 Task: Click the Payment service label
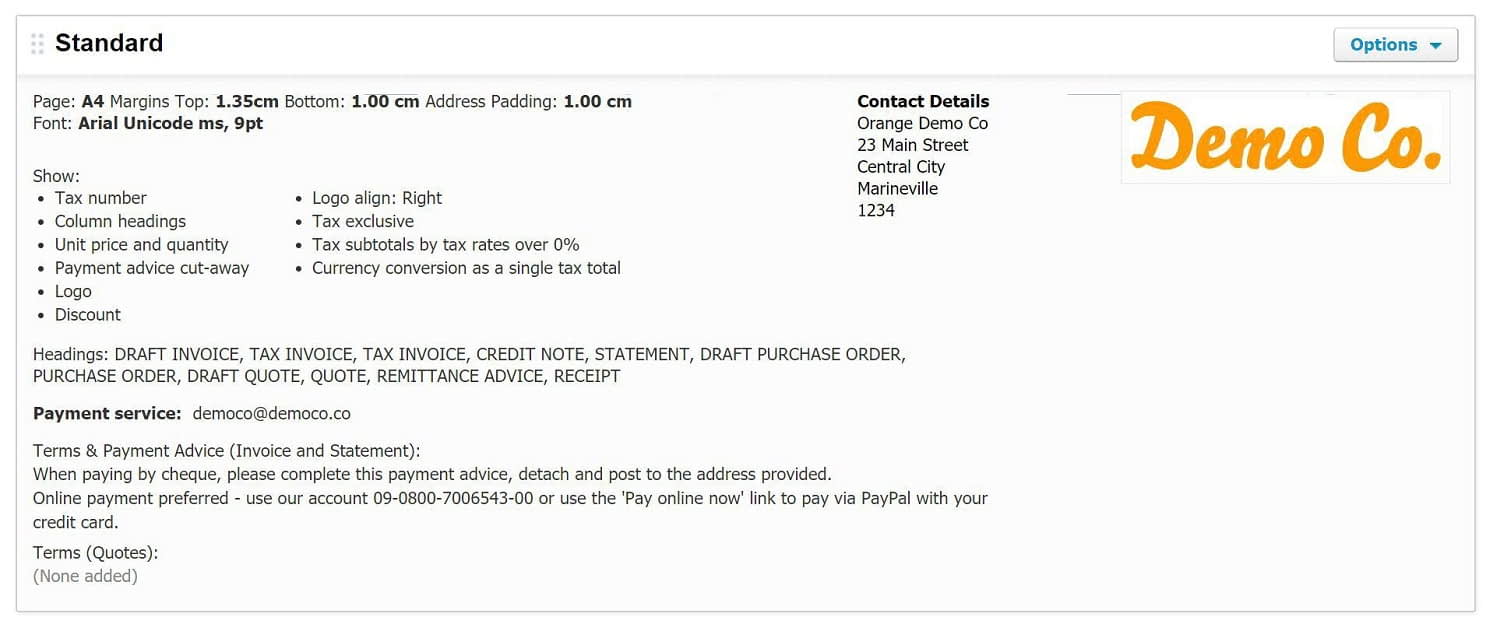107,413
